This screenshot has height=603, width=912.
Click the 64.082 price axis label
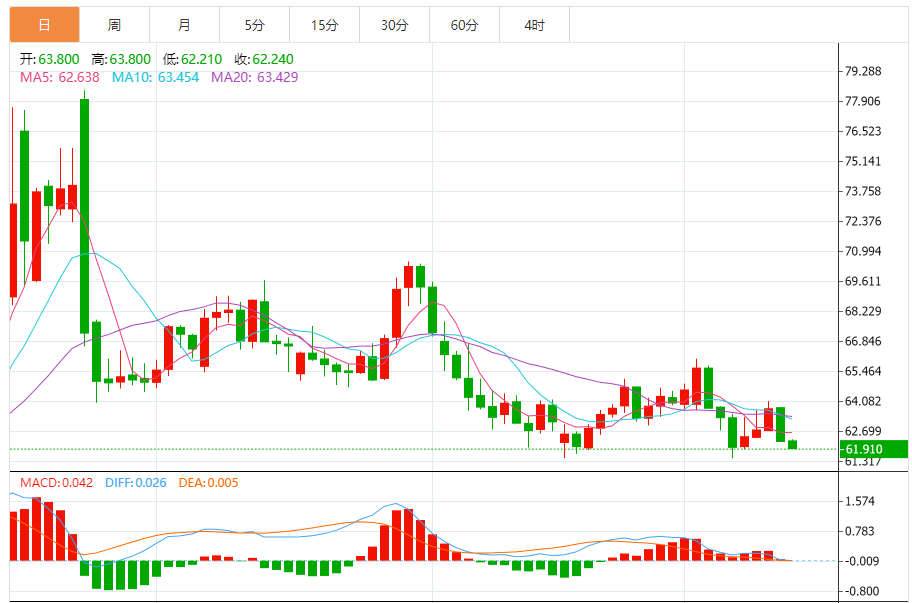[863, 401]
